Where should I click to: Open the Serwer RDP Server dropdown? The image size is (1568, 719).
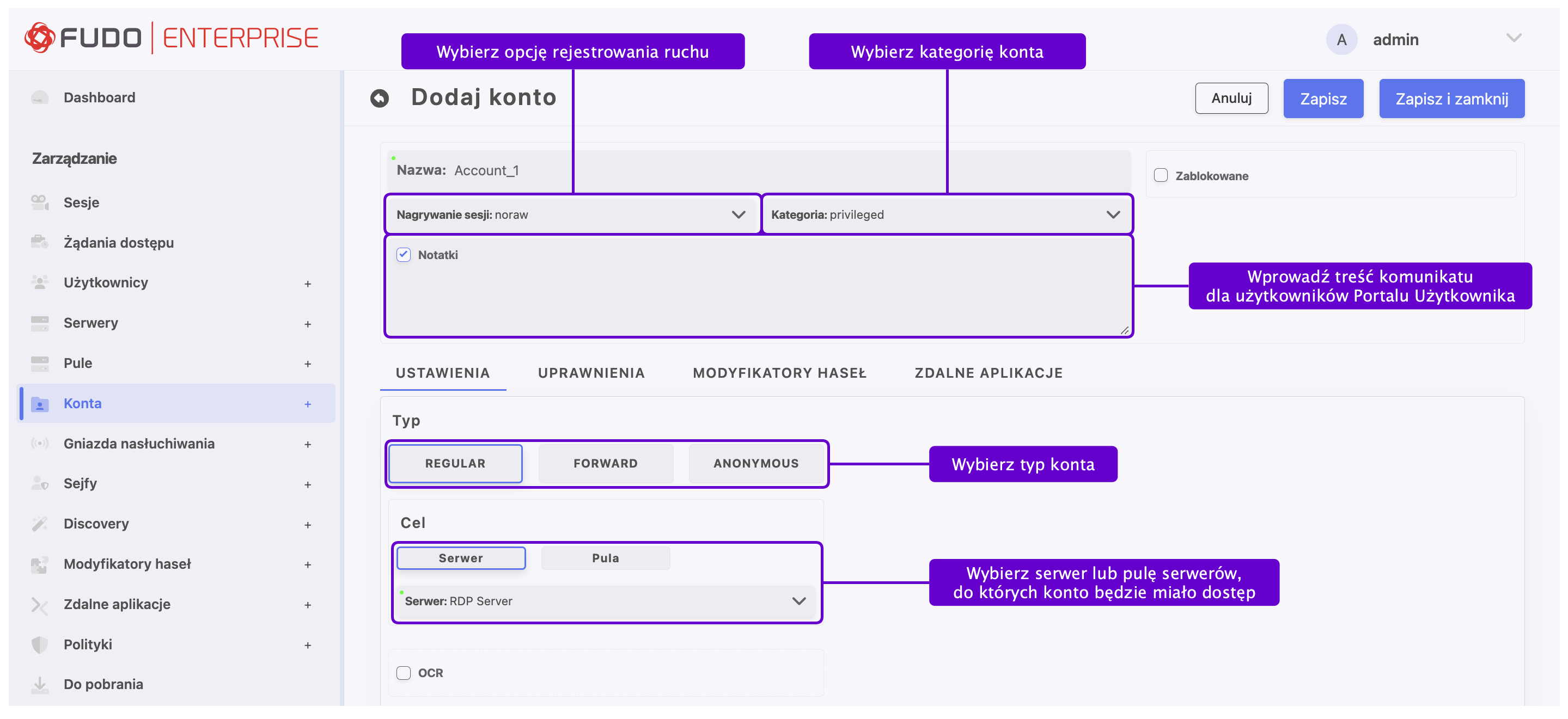click(605, 601)
